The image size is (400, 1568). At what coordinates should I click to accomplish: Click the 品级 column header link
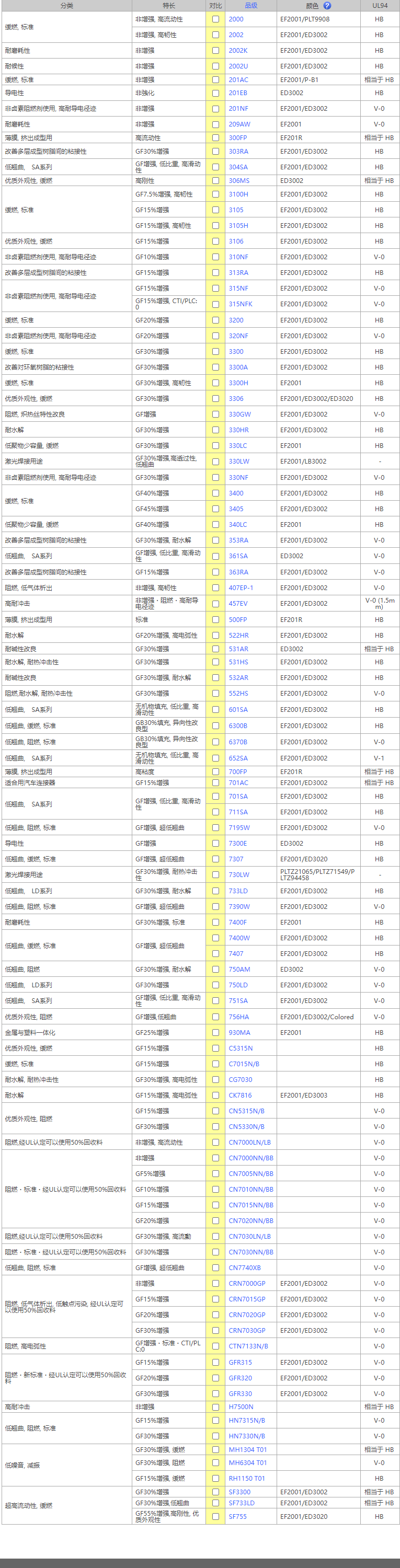pyautogui.click(x=251, y=5)
